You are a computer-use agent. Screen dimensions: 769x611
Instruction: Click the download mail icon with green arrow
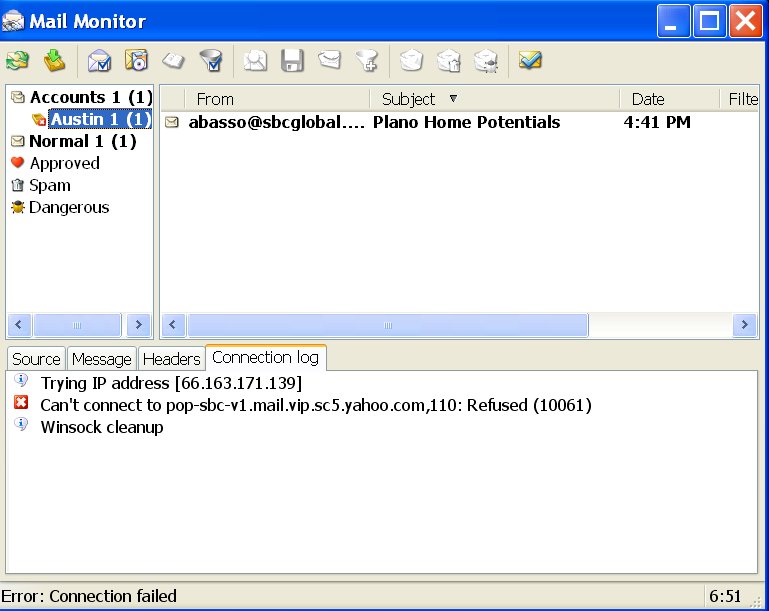(54, 61)
